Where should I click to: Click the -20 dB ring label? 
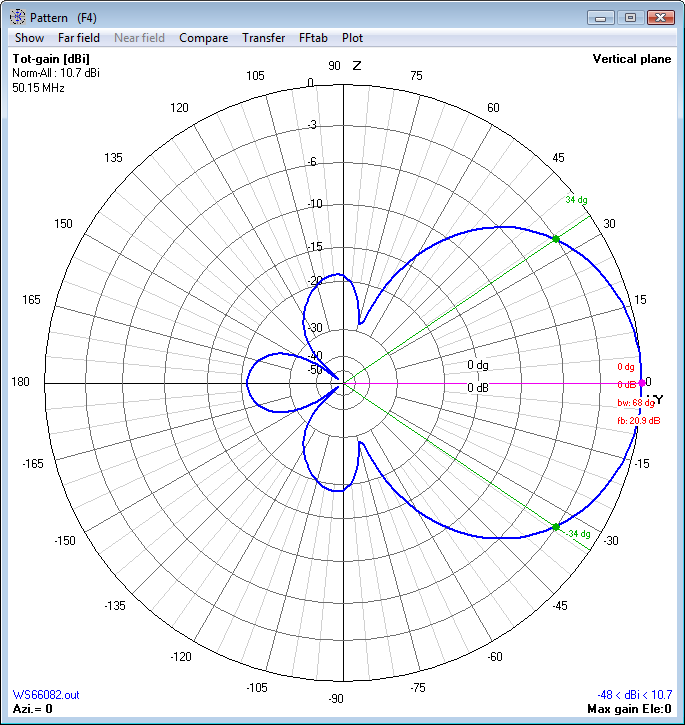coord(315,281)
